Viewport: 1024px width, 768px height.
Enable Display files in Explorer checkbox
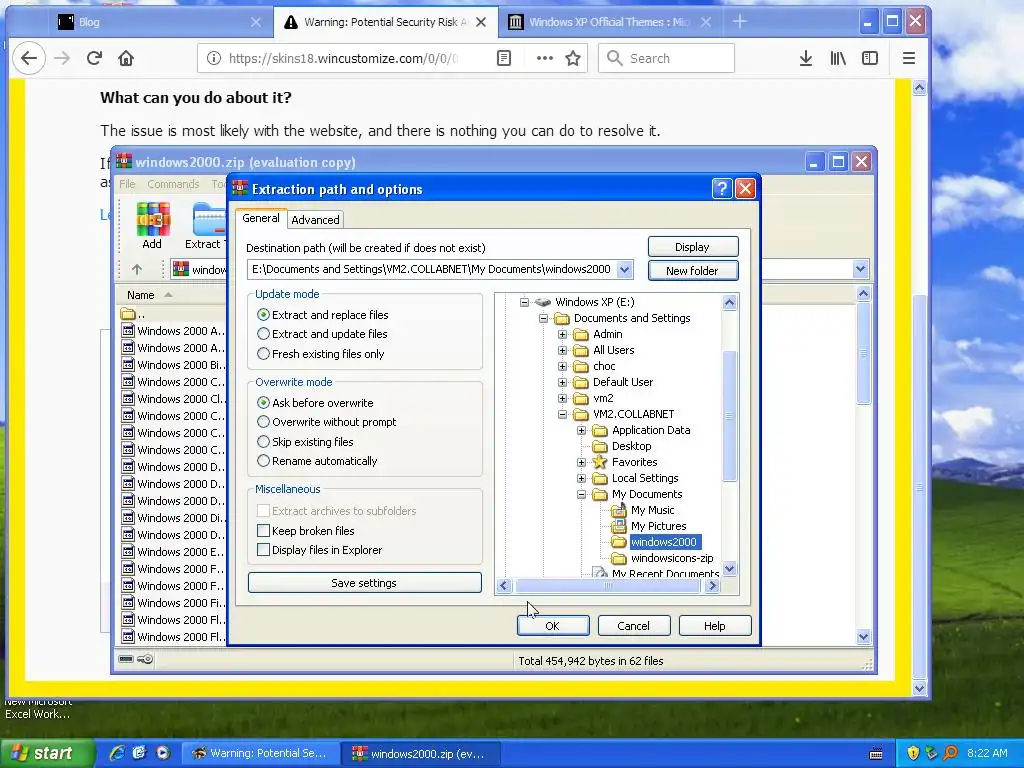click(x=263, y=550)
